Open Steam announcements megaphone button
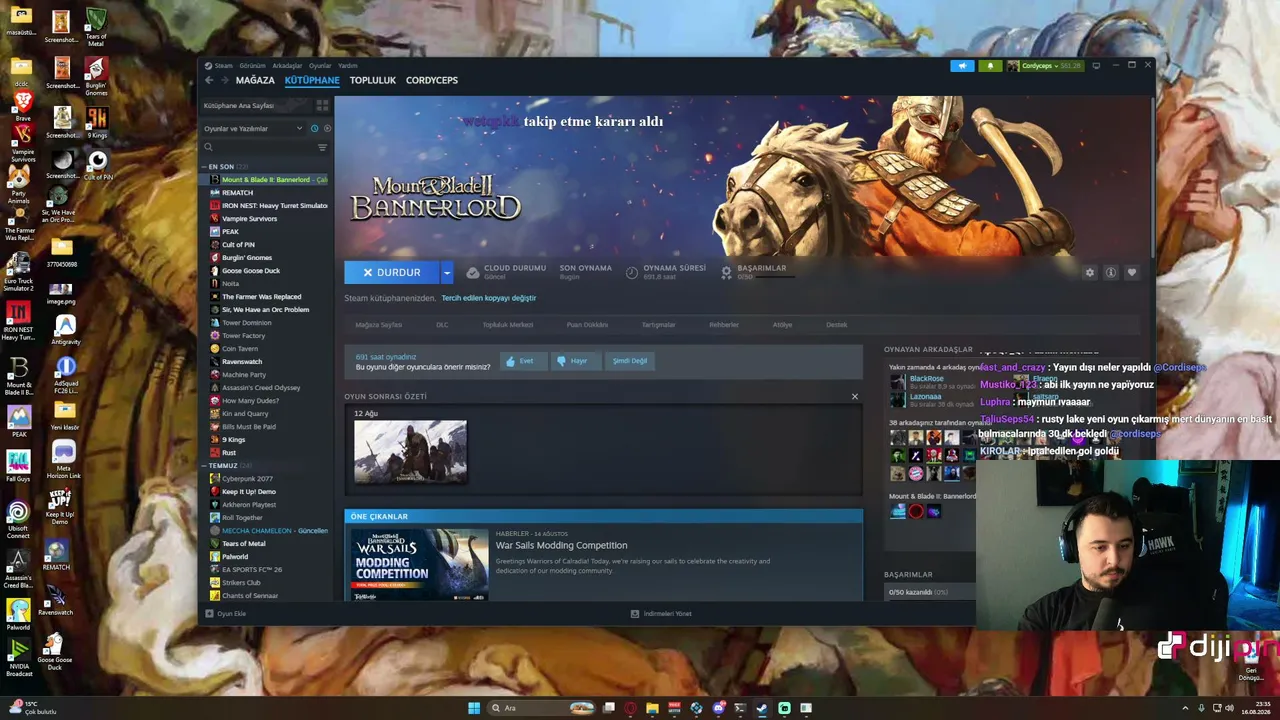This screenshot has height=720, width=1280. (x=962, y=66)
